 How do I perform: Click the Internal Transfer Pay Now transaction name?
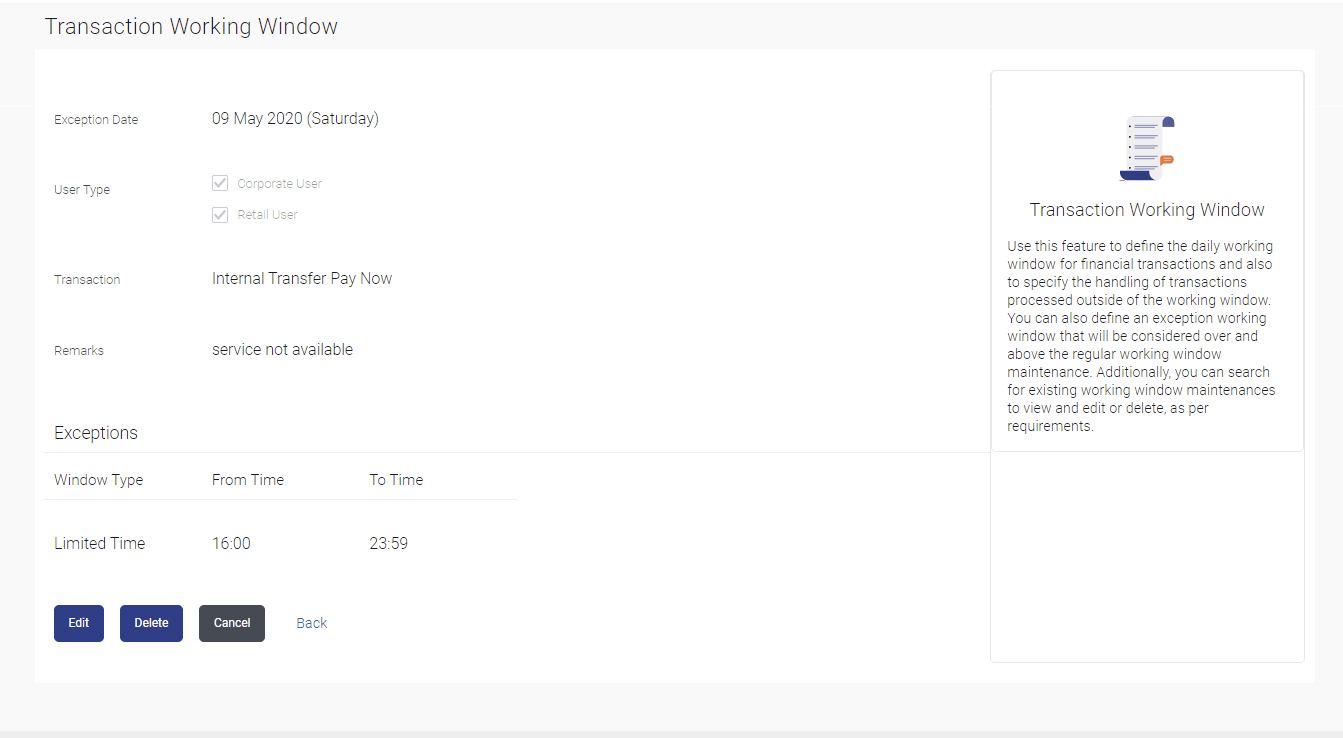coord(301,278)
